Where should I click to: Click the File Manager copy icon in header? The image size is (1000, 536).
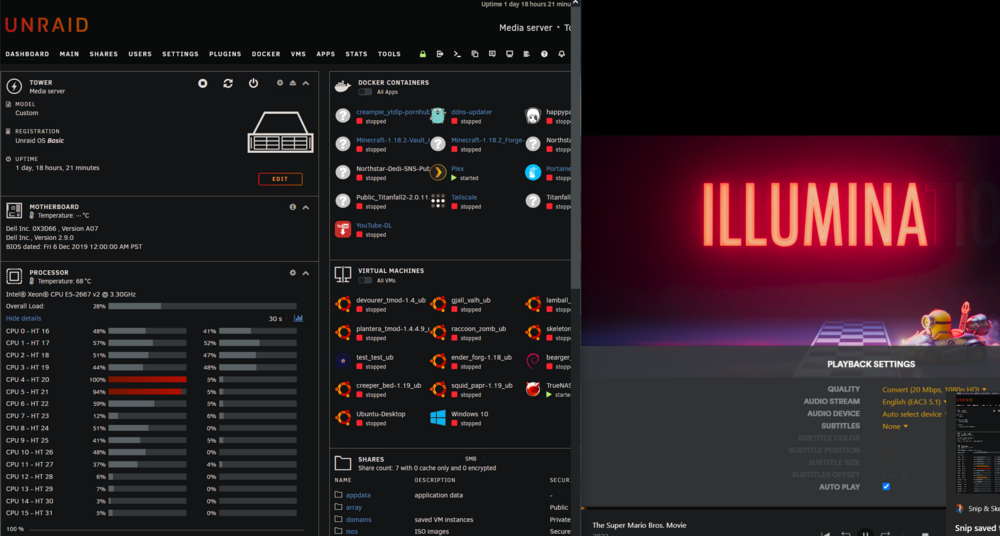(474, 54)
